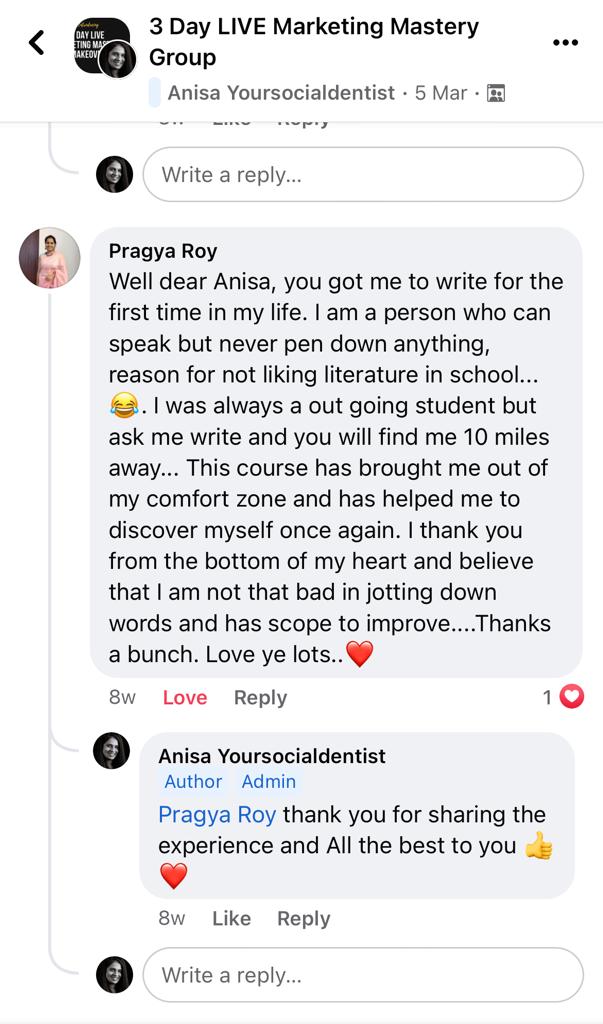Viewport: 603px width, 1024px height.
Task: Tap the Admin badge under Anisa's name
Action: pos(269,782)
